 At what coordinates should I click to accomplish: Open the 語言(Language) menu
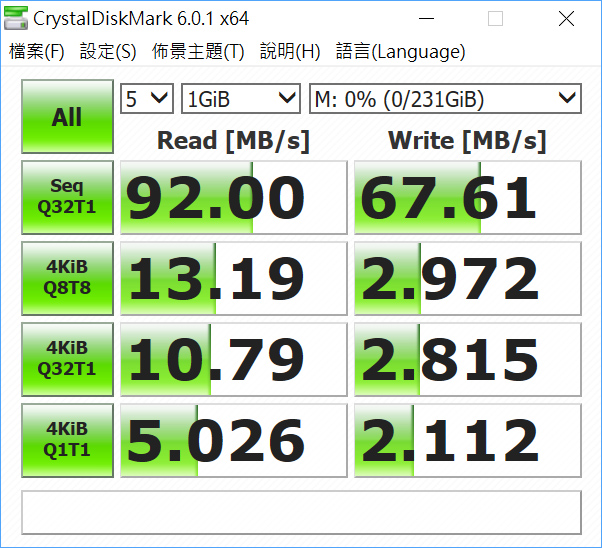coord(400,51)
